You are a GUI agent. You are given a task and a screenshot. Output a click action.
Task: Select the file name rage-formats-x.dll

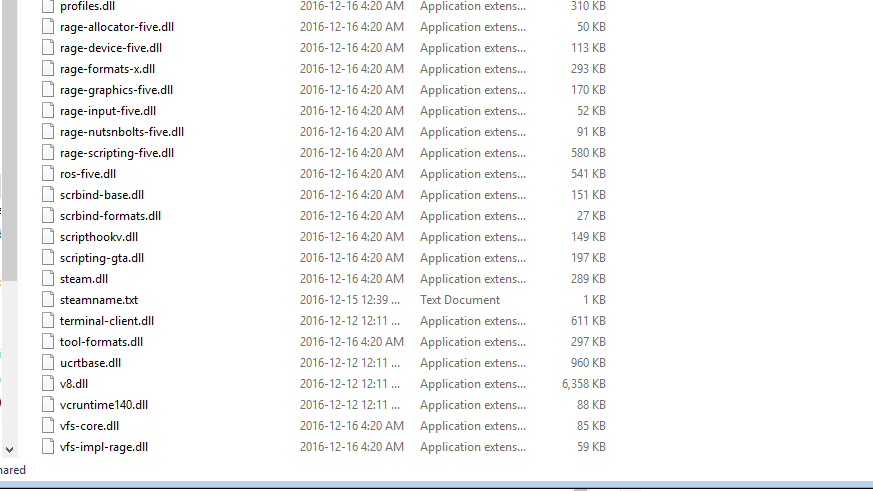point(107,69)
